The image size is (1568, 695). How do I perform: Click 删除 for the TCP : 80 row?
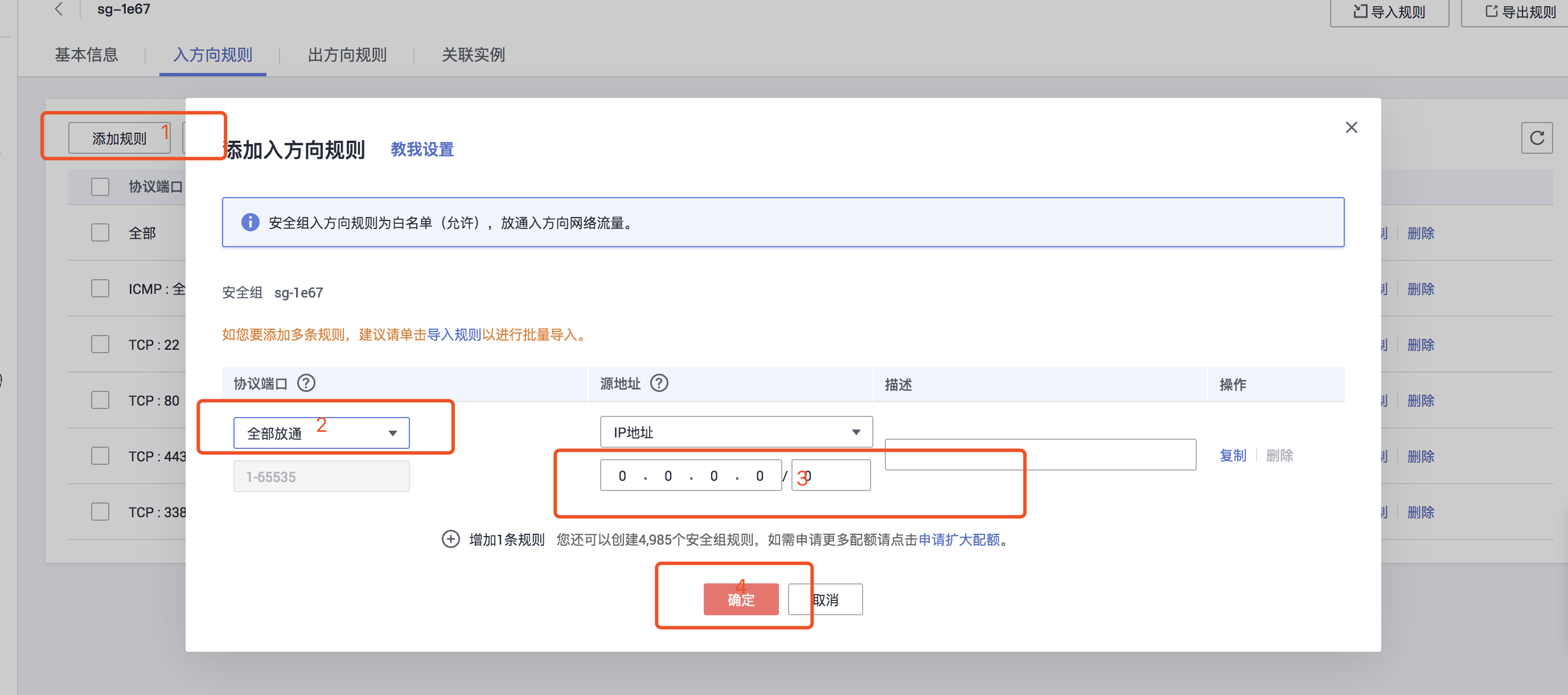coord(1421,401)
